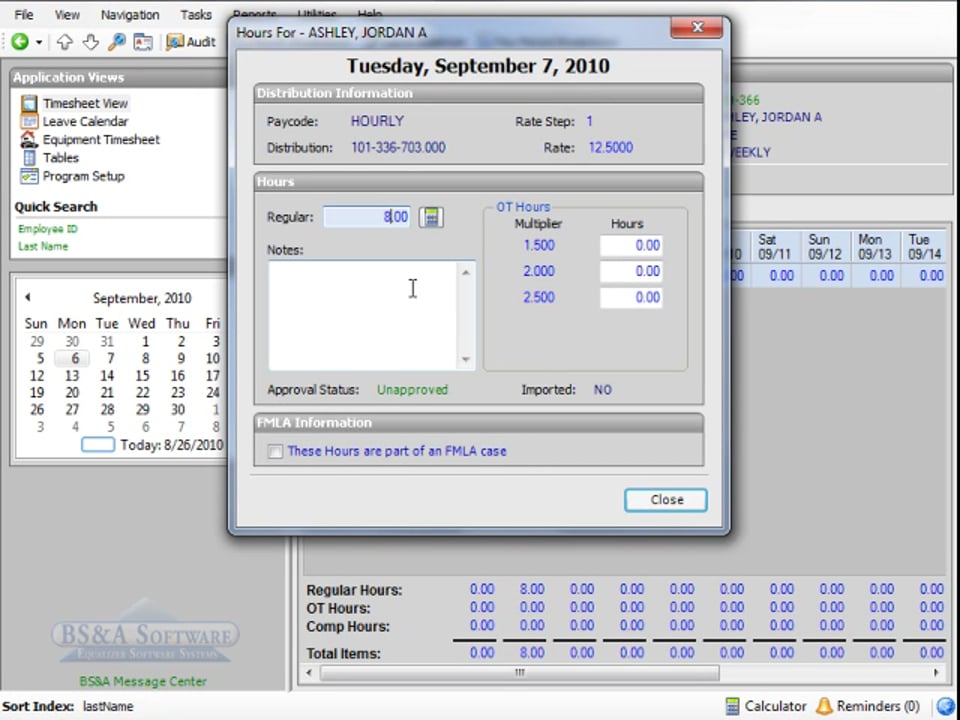Click inside the Notes text area

coord(363,315)
